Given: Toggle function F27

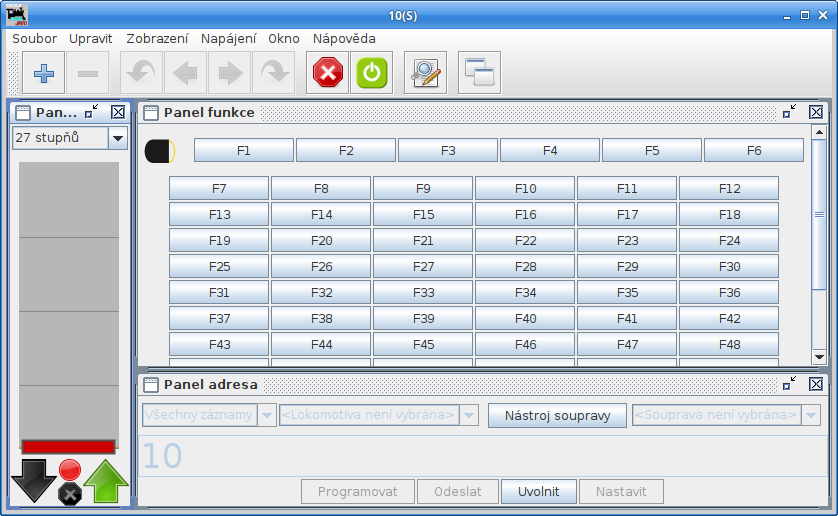Looking at the screenshot, I should pyautogui.click(x=423, y=267).
